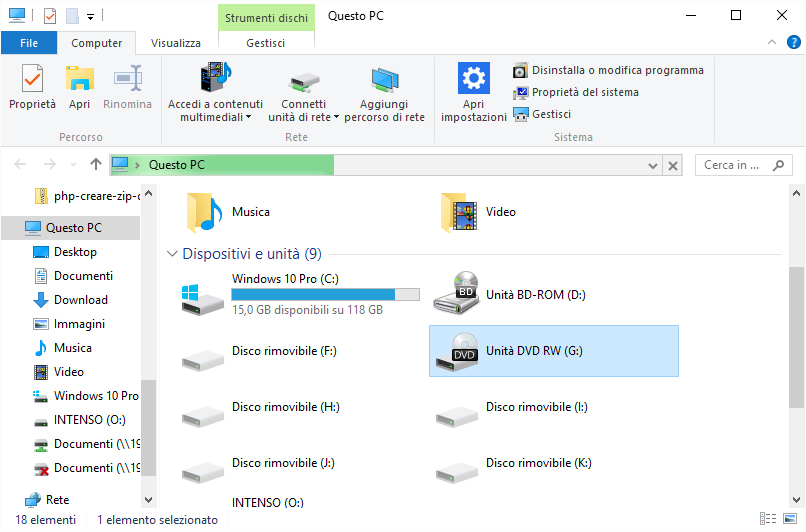Click Aggiungi percorso di rete icon
Viewport: 806px width, 532px height.
[x=384, y=80]
